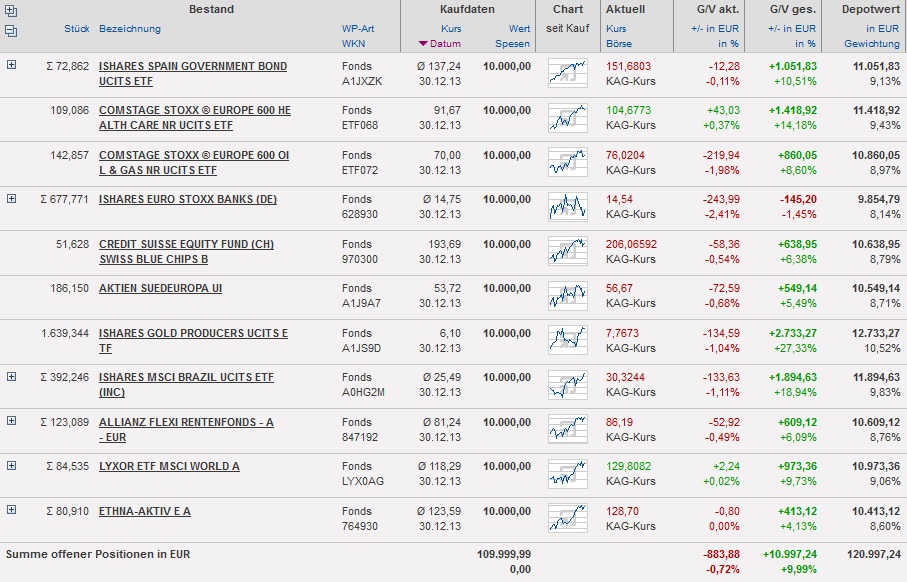The image size is (907, 582).
Task: Sort by the Gewichtung column header
Action: point(871,44)
